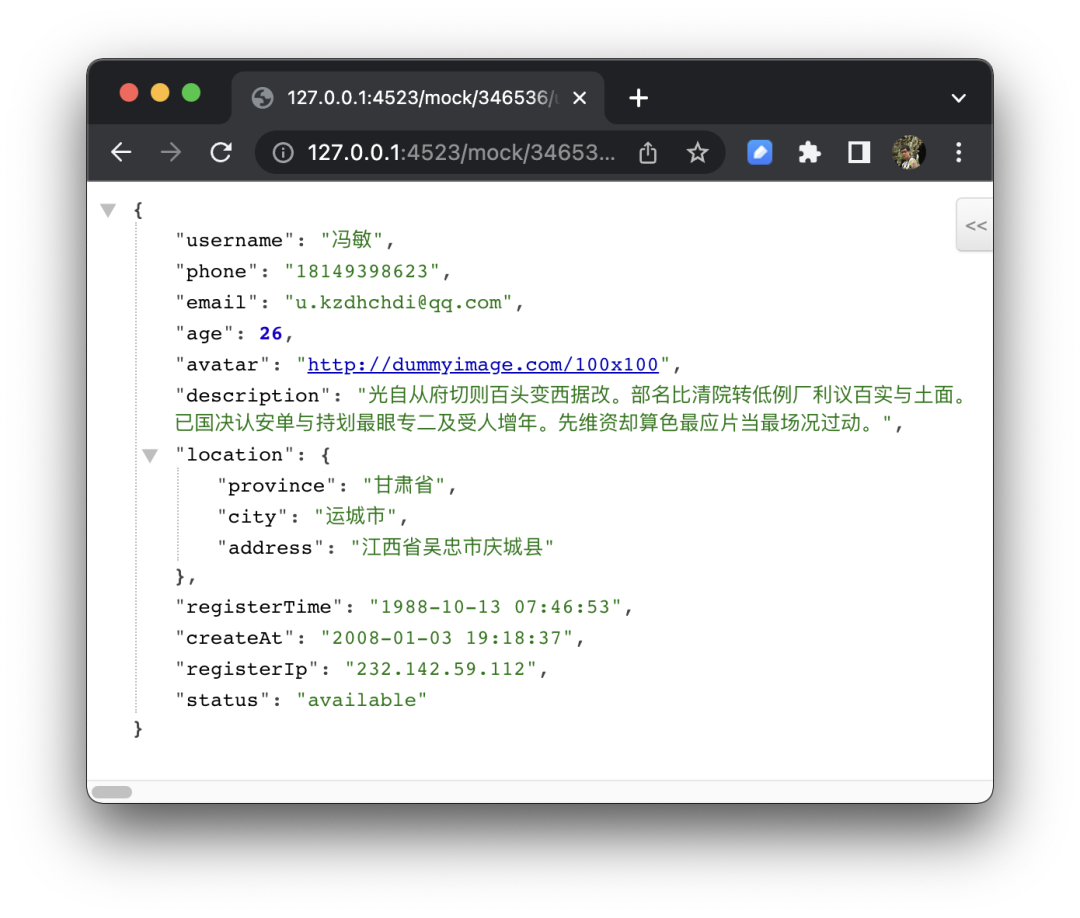Click the city value 运城市
This screenshot has width=1080, height=918.
355,517
